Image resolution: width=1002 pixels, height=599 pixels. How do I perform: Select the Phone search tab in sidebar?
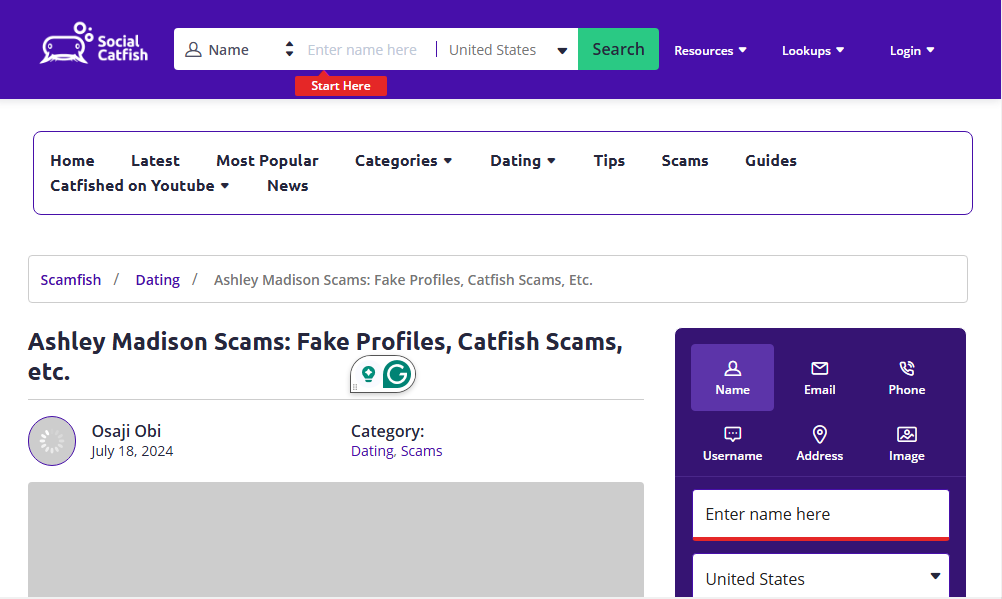coord(907,377)
